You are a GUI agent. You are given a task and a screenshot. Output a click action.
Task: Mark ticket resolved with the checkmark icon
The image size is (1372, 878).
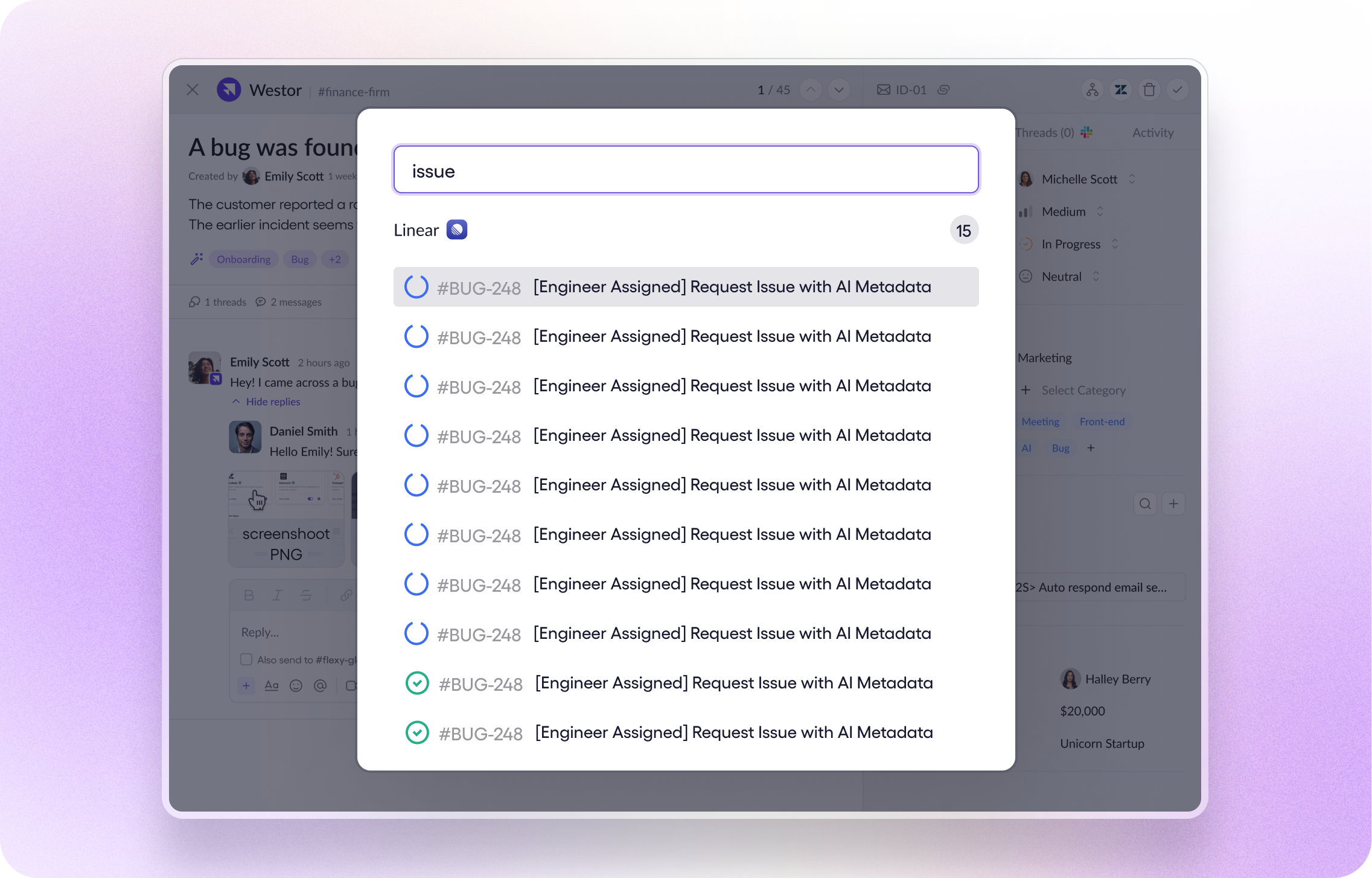[1178, 90]
